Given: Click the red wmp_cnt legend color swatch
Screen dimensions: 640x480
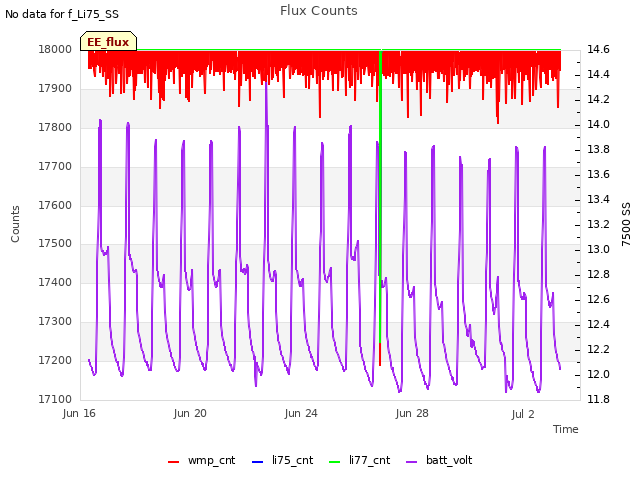Looking at the screenshot, I should 173,462.
